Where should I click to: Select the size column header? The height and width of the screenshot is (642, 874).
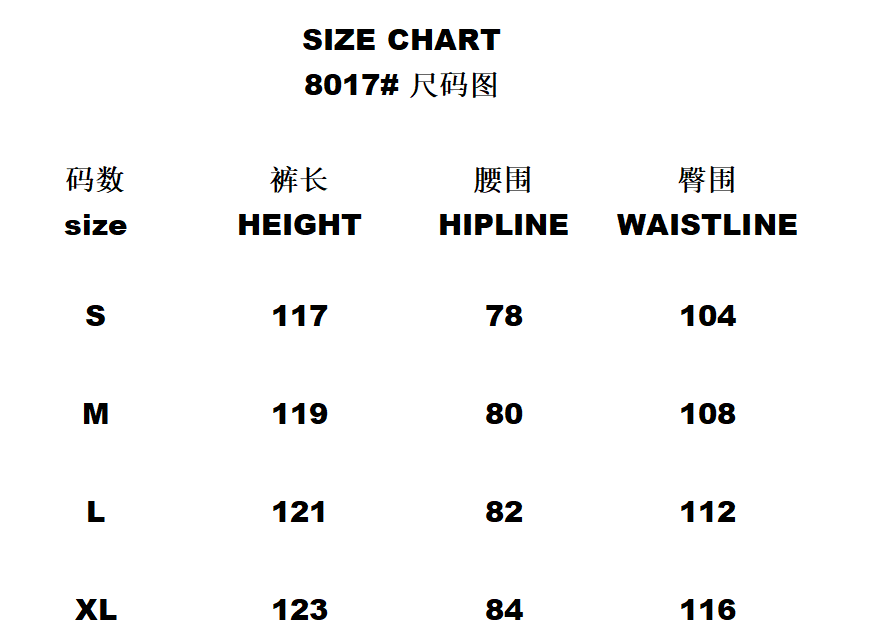[95, 225]
